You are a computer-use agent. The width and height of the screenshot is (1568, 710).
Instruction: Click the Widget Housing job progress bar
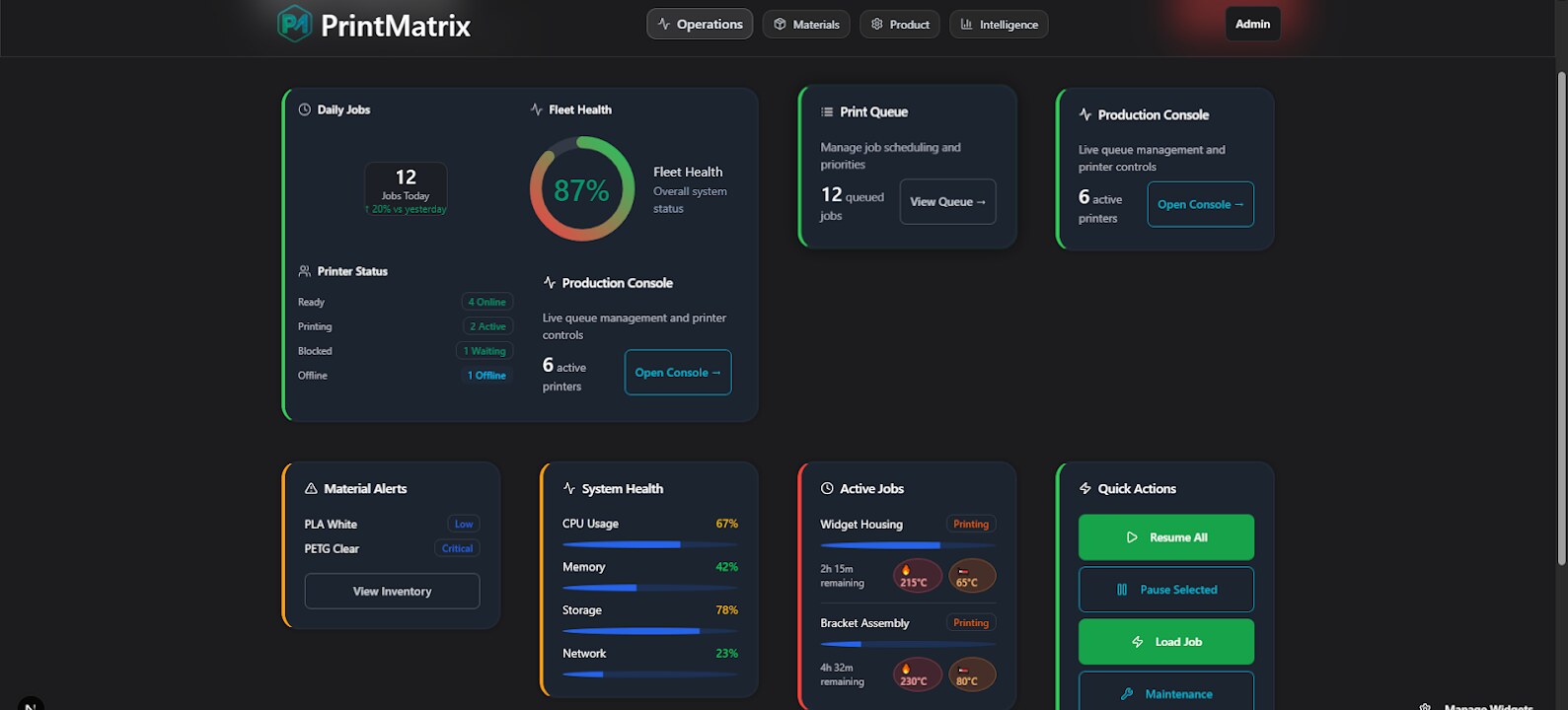908,545
